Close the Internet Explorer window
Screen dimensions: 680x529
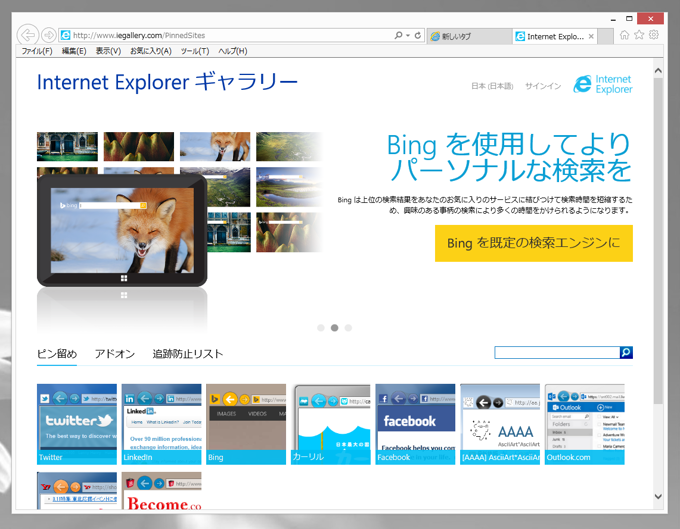tap(651, 19)
